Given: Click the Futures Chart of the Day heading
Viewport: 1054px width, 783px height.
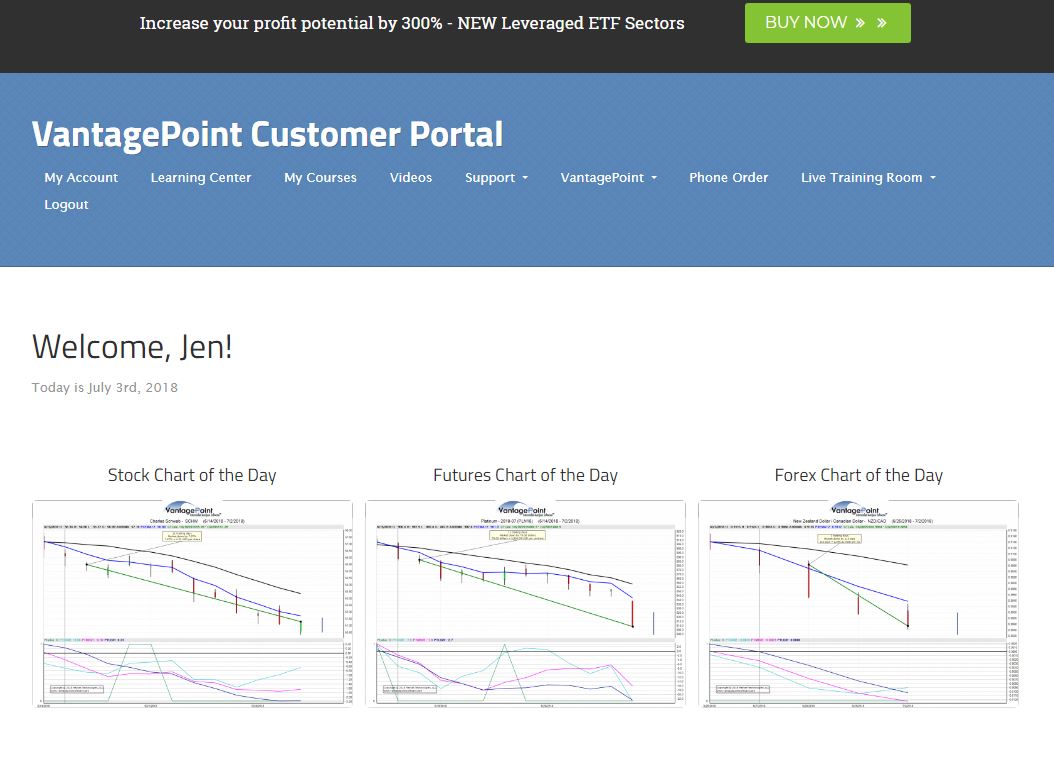Looking at the screenshot, I should 525,475.
